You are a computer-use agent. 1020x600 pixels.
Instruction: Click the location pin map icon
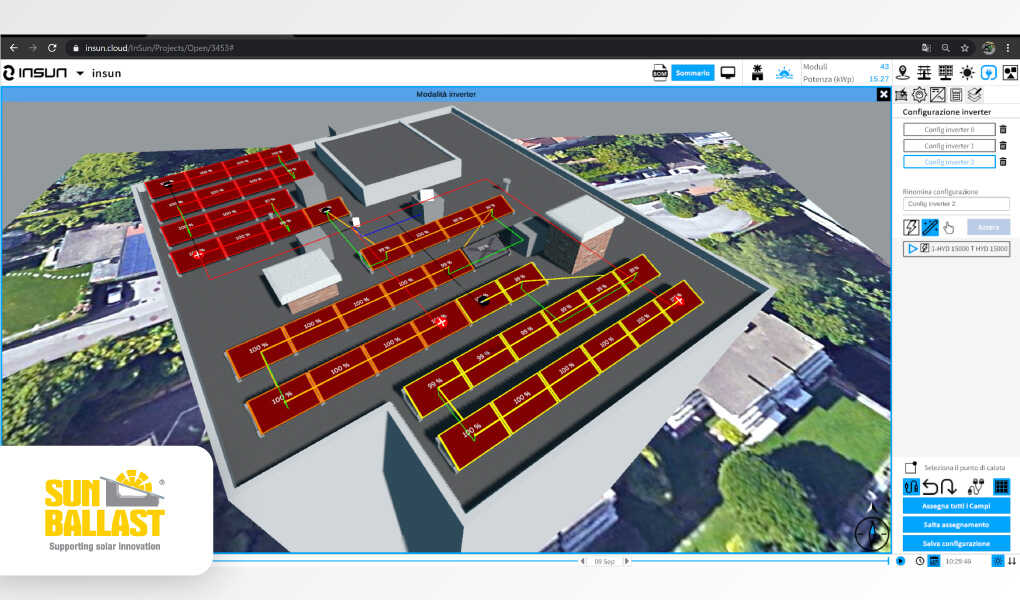click(x=903, y=72)
